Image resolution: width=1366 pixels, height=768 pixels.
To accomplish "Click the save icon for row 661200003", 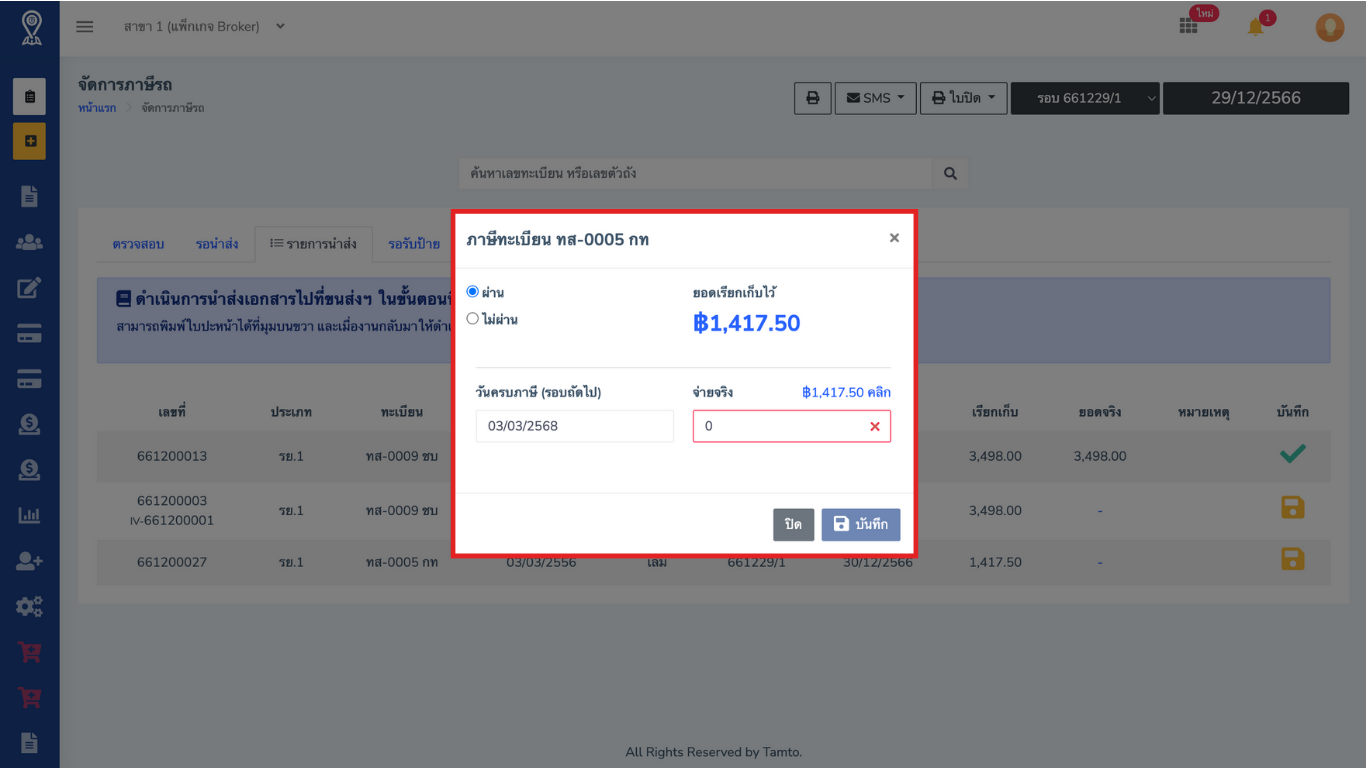I will pyautogui.click(x=1293, y=508).
